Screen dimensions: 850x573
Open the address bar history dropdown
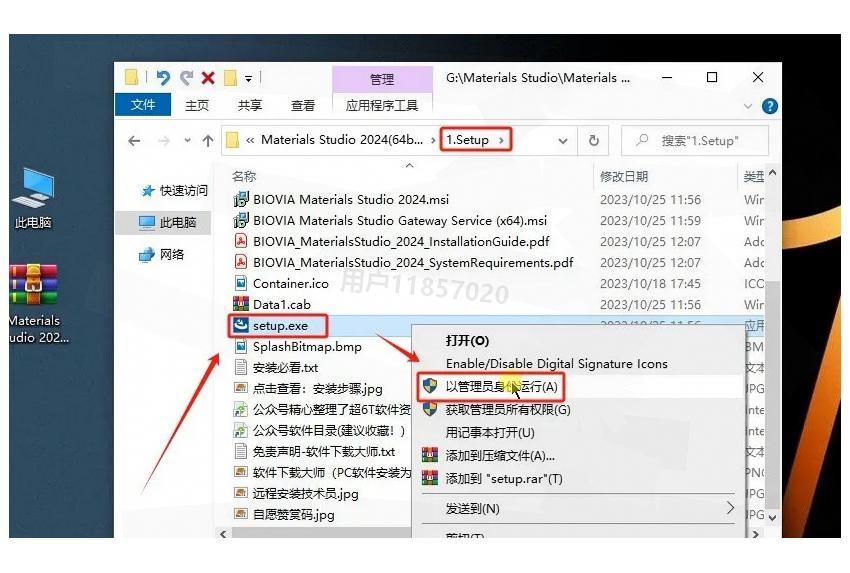click(563, 141)
